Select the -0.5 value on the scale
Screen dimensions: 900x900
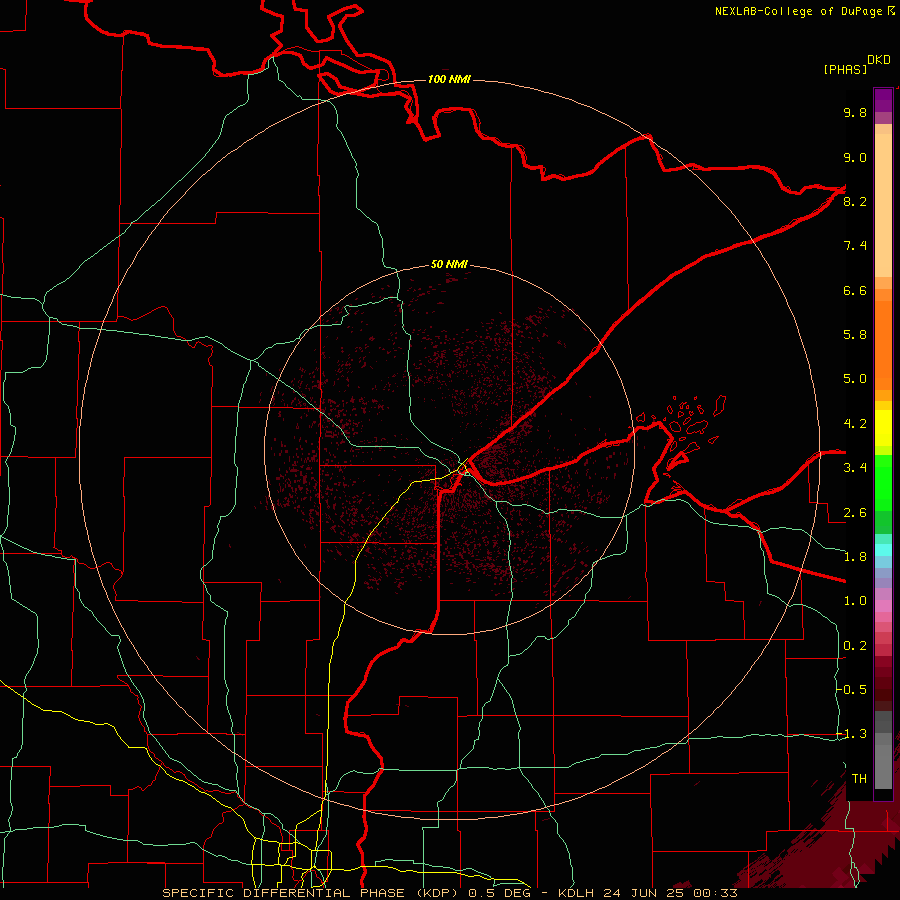coord(851,690)
